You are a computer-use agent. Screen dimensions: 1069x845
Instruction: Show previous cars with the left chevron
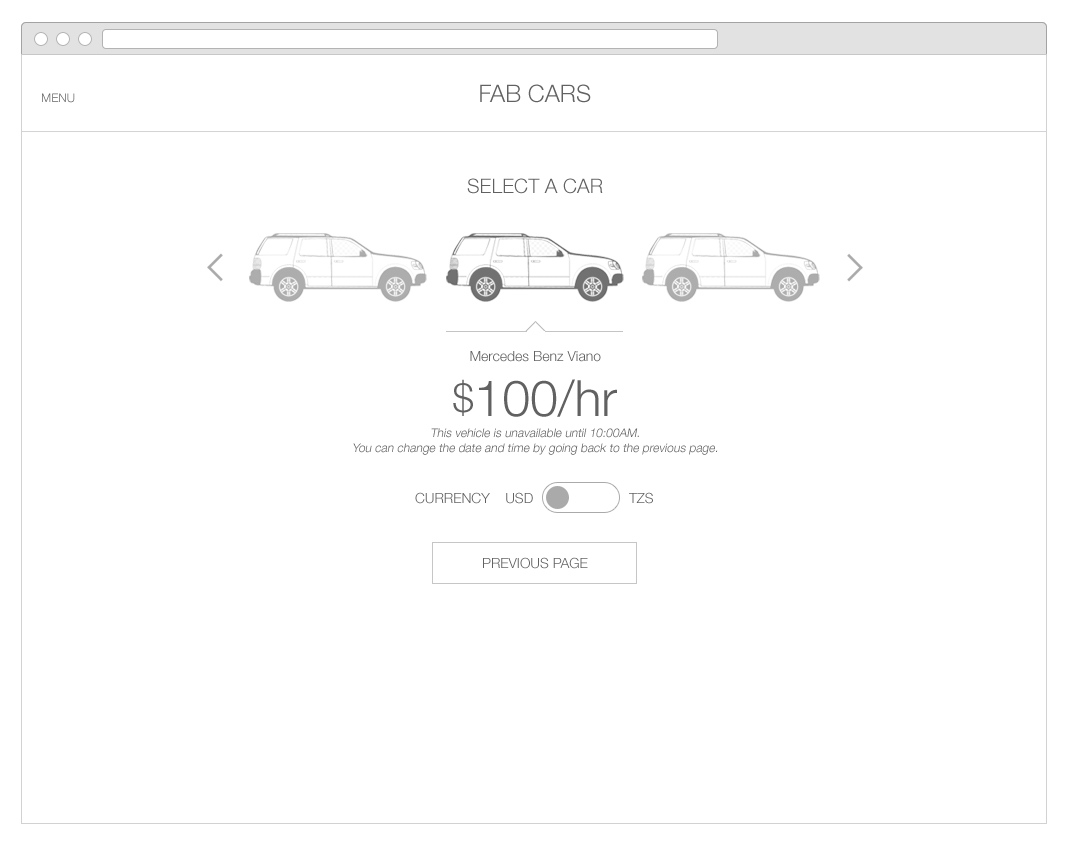pos(215,268)
